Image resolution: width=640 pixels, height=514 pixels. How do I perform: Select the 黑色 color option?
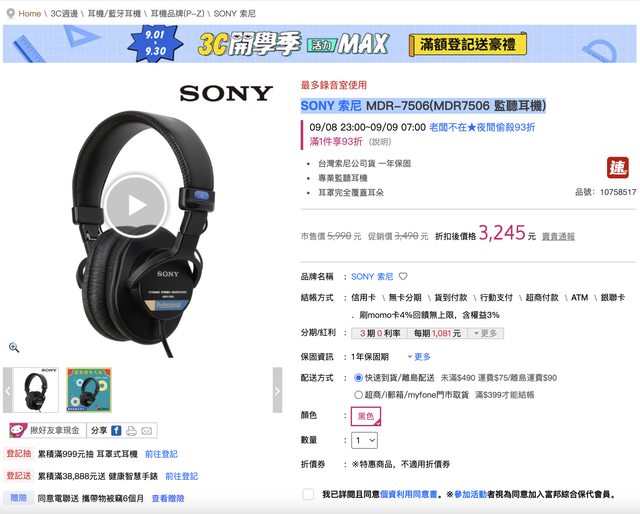tap(366, 416)
